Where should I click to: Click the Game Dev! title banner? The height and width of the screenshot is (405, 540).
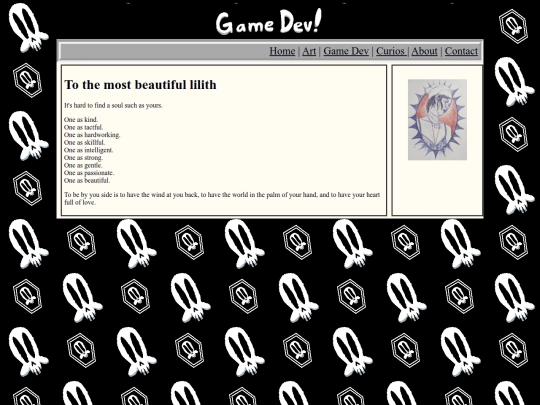pyautogui.click(x=269, y=22)
